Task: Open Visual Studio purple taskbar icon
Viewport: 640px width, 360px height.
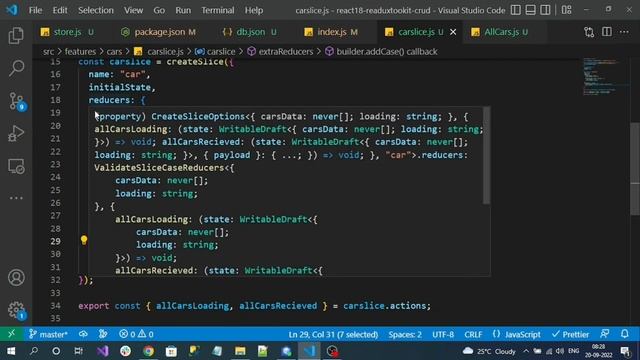Action: click(102, 351)
